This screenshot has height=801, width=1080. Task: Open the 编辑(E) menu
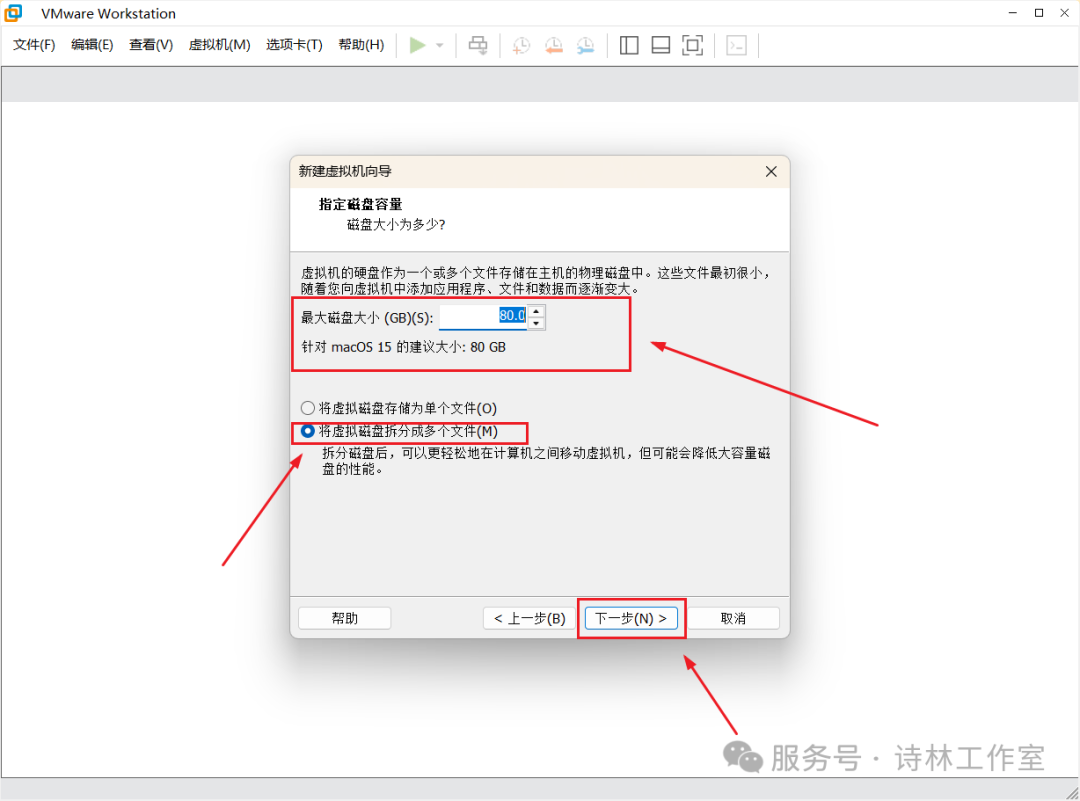pos(92,45)
